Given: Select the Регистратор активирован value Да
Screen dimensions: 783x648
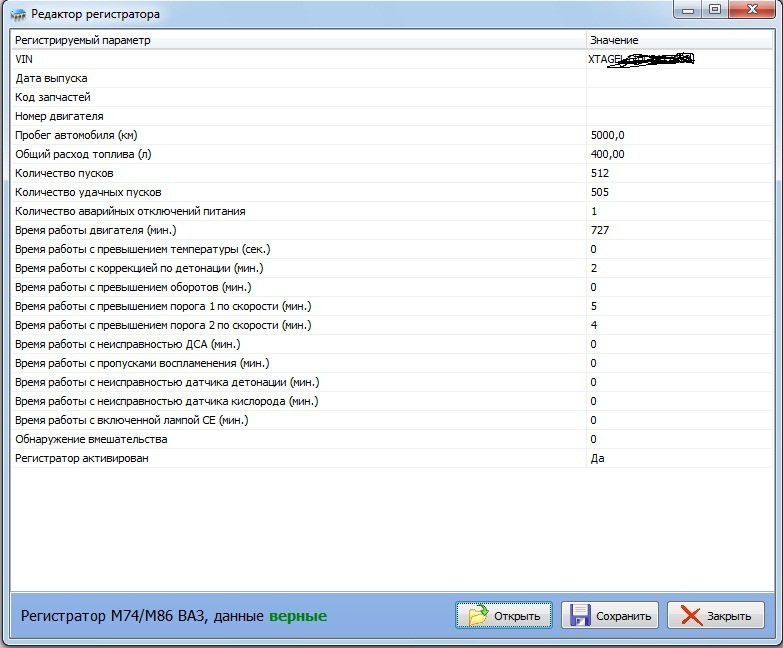Looking at the screenshot, I should 597,458.
